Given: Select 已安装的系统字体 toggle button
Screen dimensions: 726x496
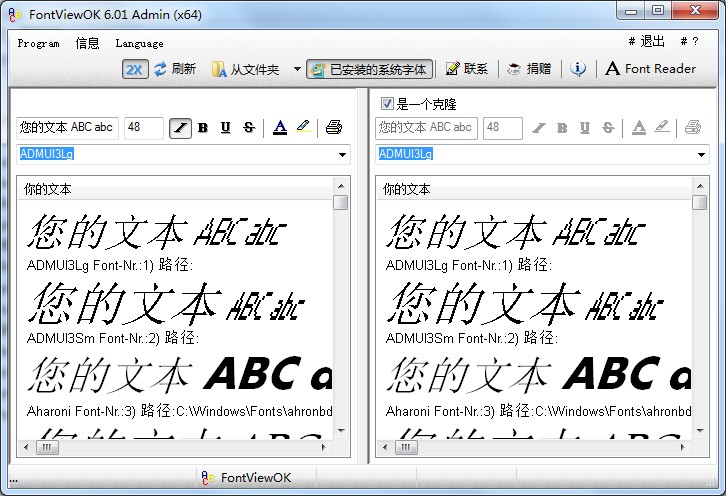Looking at the screenshot, I should click(369, 69).
